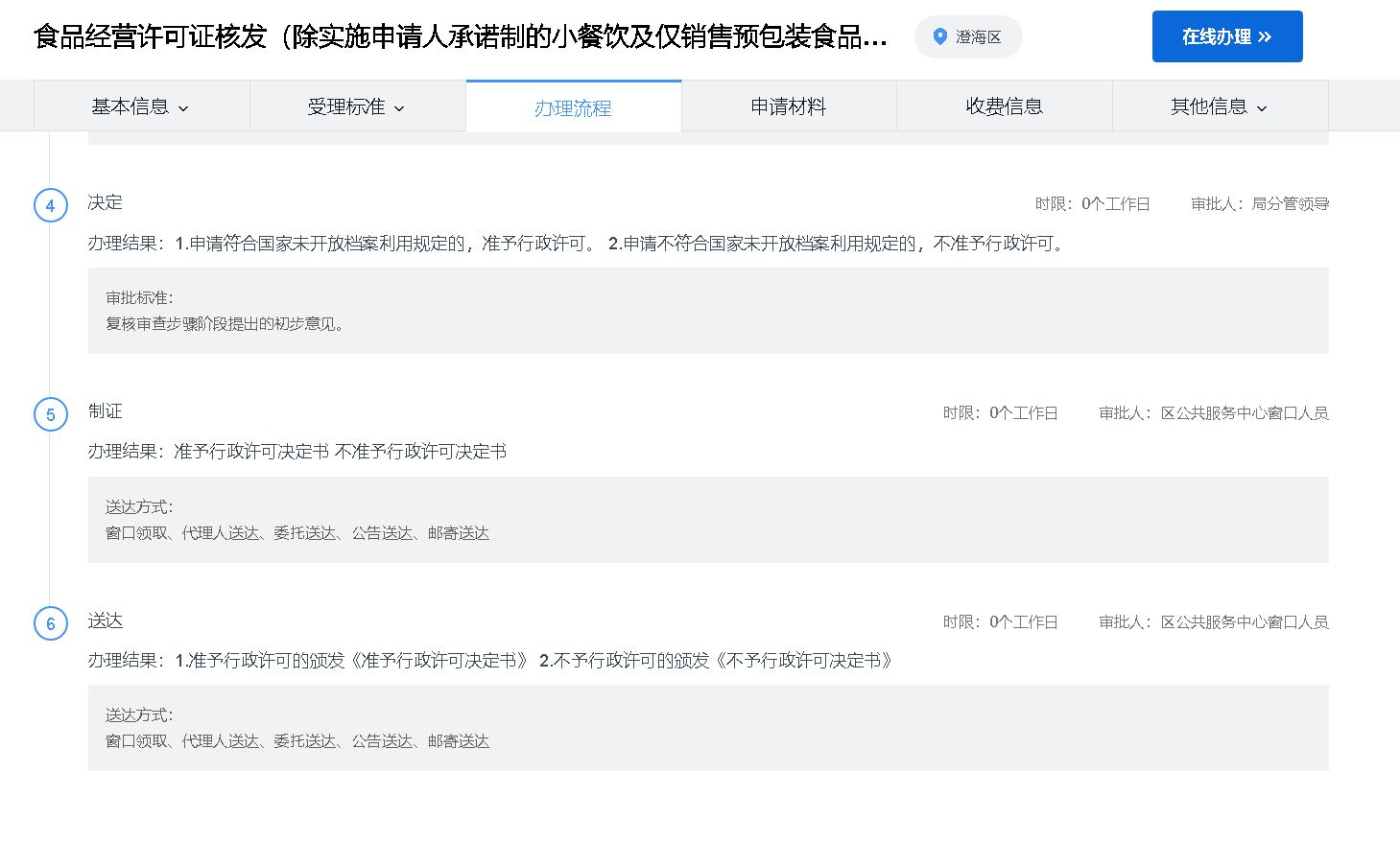The height and width of the screenshot is (866, 1400).
Task: Click the 送达方式 label in 制证 step box
Action: coord(140,507)
